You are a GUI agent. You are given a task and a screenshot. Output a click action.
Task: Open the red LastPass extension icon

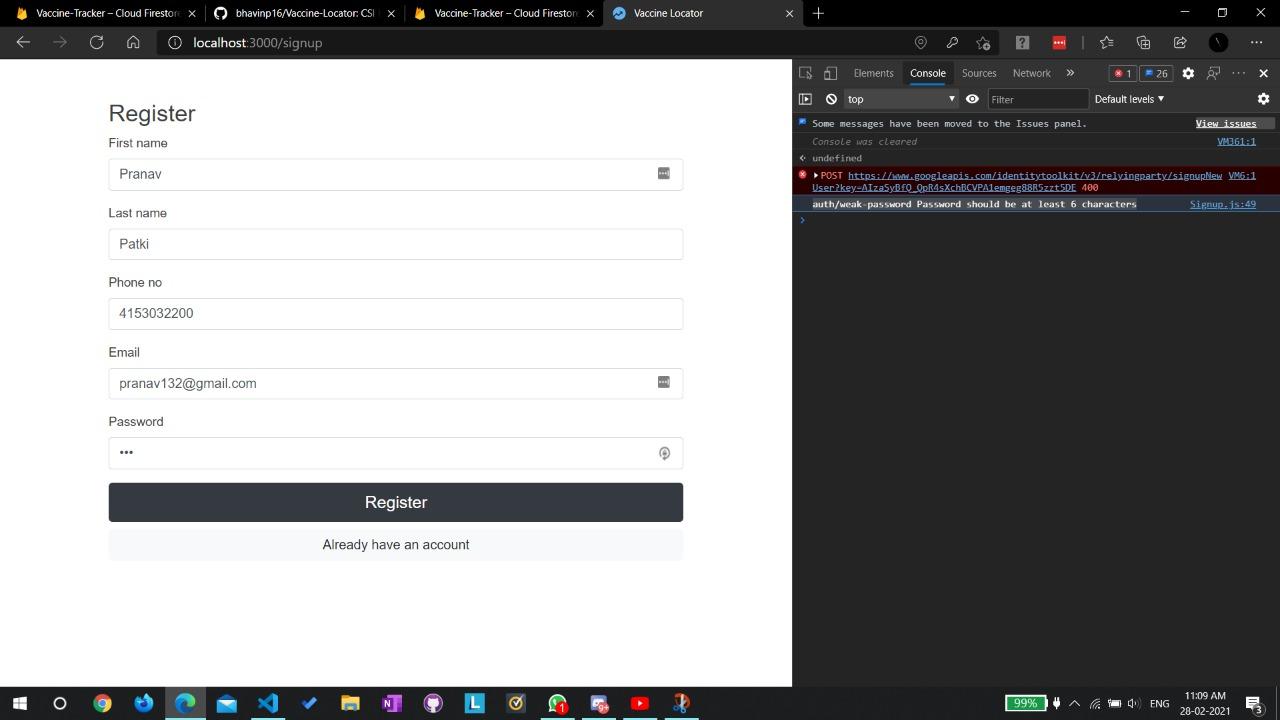1059,42
